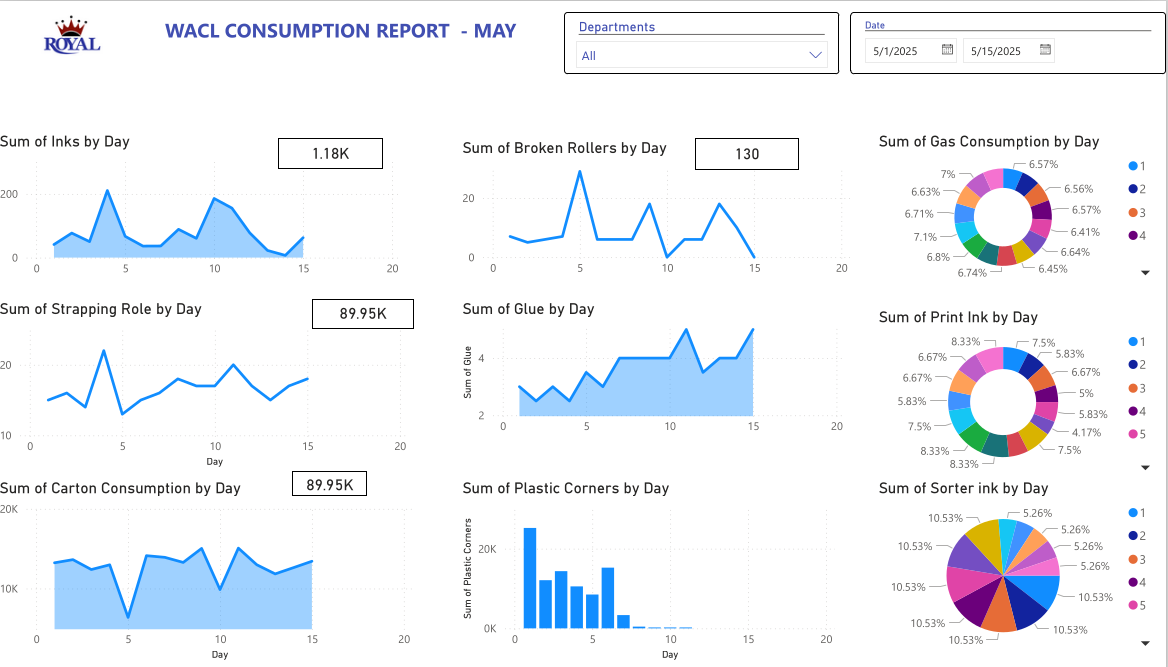The width and height of the screenshot is (1168, 667).
Task: Click the 130 Broken Rollers total card
Action: coord(746,154)
